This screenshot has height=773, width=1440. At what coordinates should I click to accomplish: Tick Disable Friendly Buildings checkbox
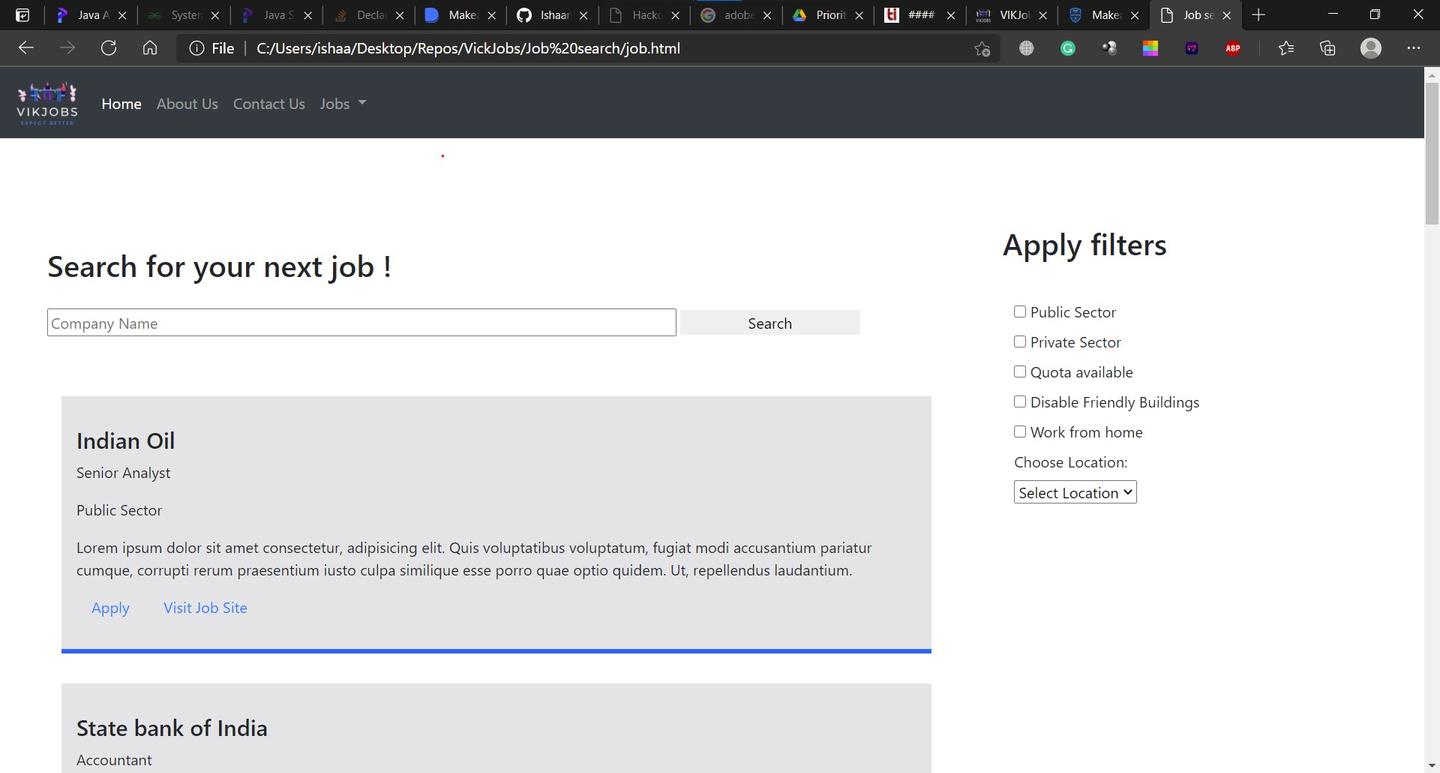tap(1020, 402)
